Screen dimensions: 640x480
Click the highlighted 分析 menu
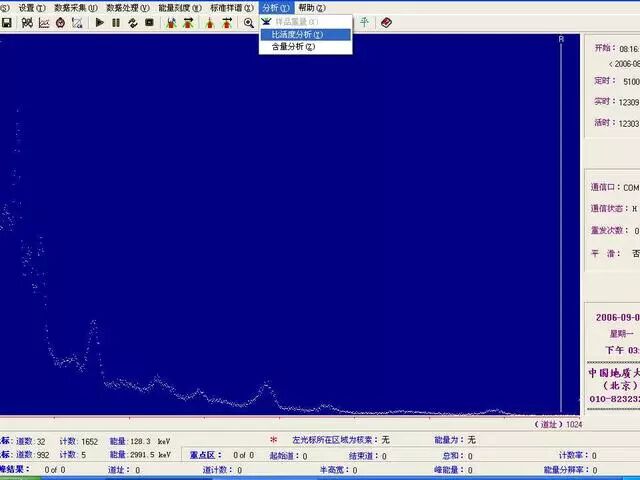click(x=276, y=8)
